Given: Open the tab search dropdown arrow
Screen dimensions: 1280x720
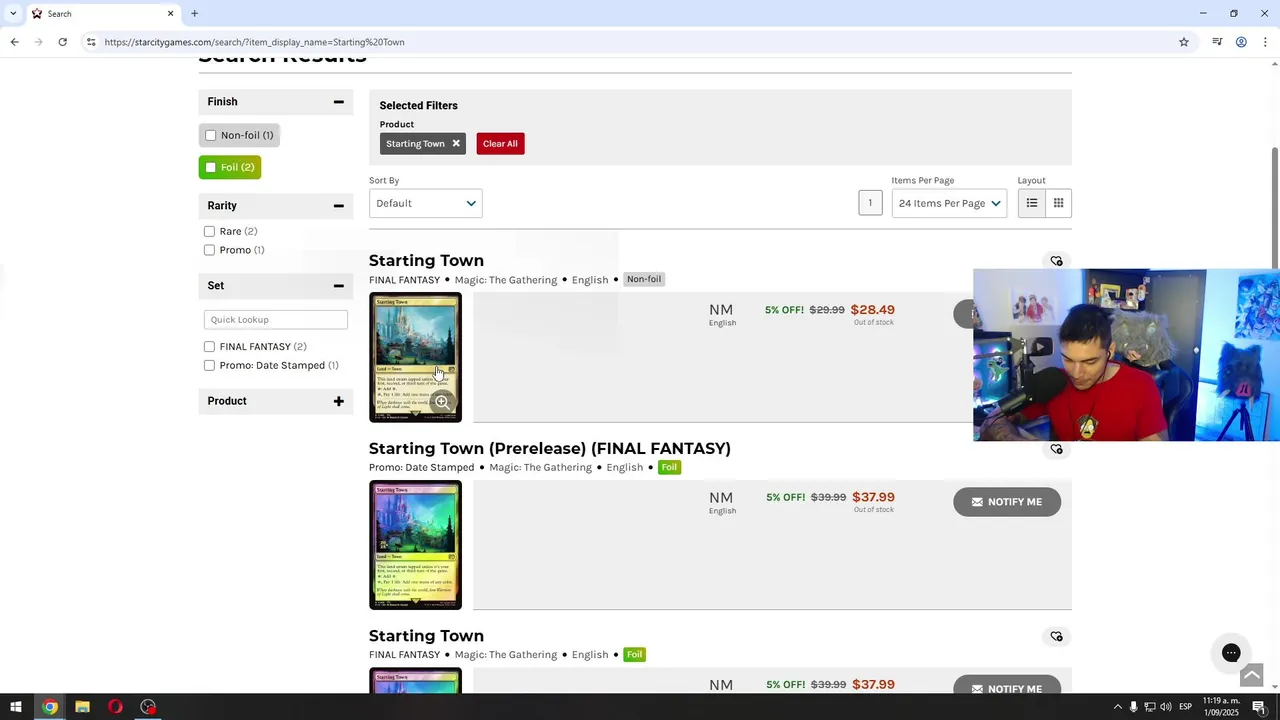Looking at the screenshot, I should click(x=13, y=14).
